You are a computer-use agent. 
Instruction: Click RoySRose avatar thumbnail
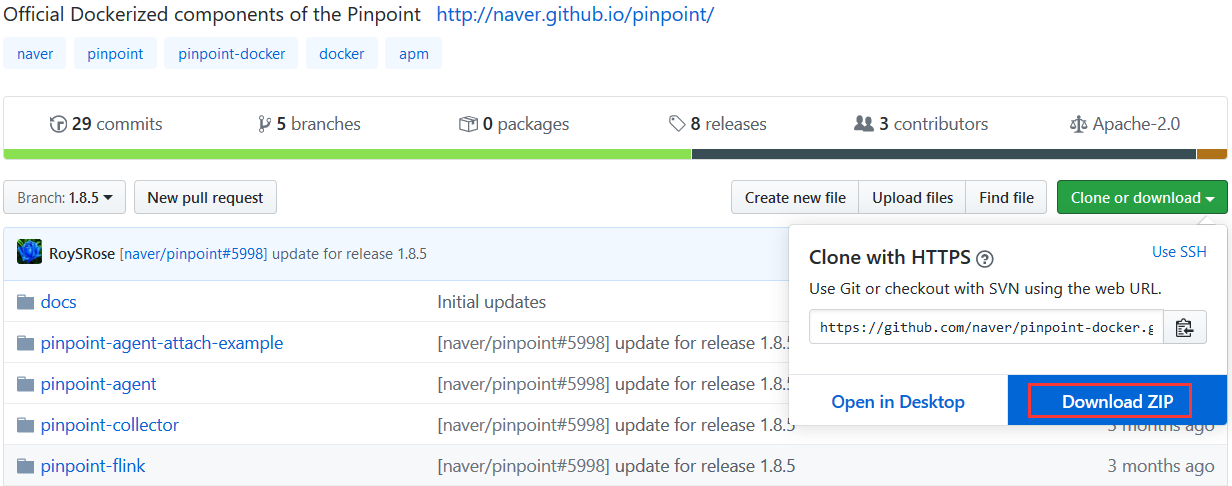[29, 253]
